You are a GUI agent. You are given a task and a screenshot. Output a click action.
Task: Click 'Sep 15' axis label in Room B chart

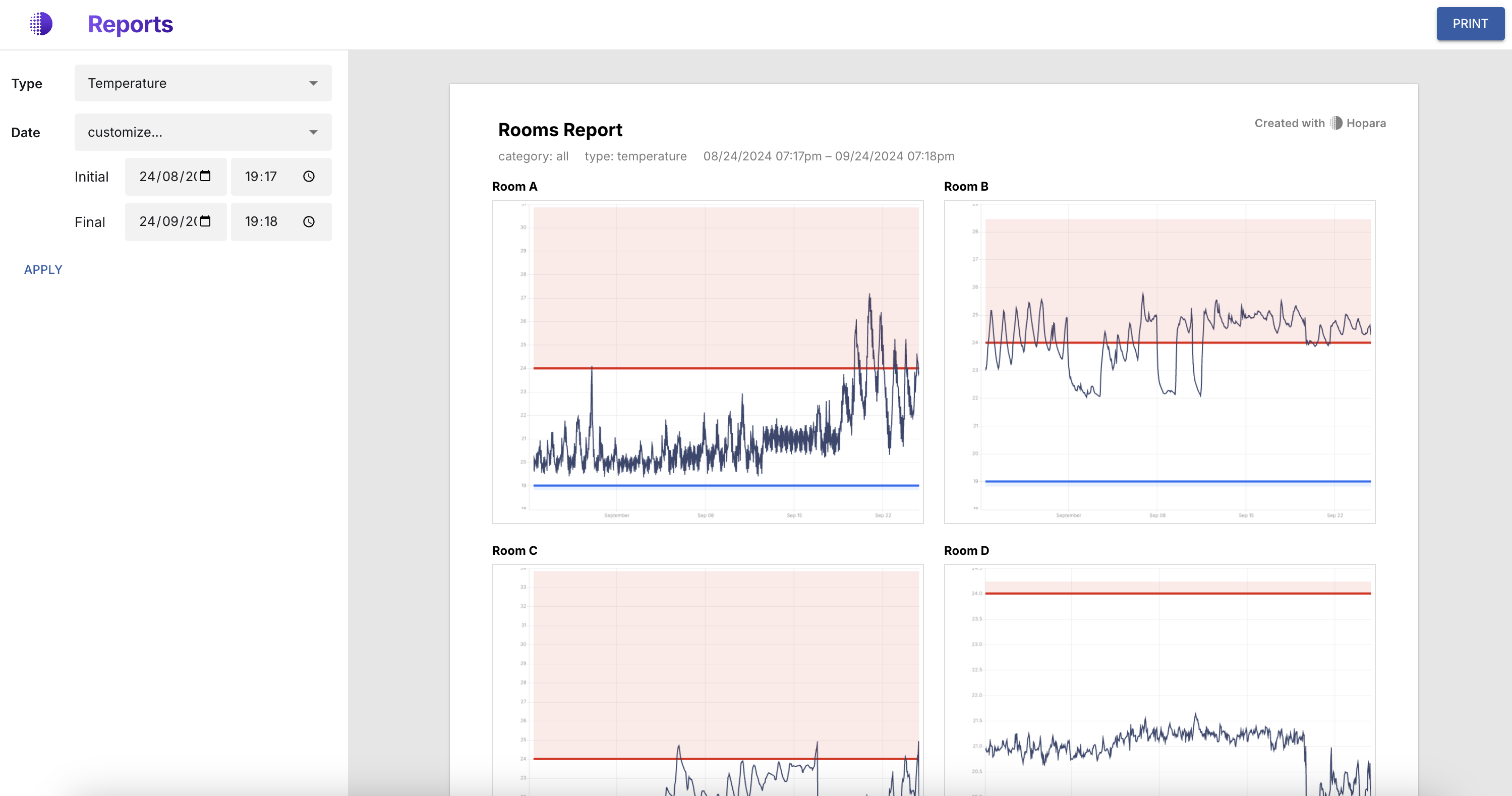[1246, 516]
